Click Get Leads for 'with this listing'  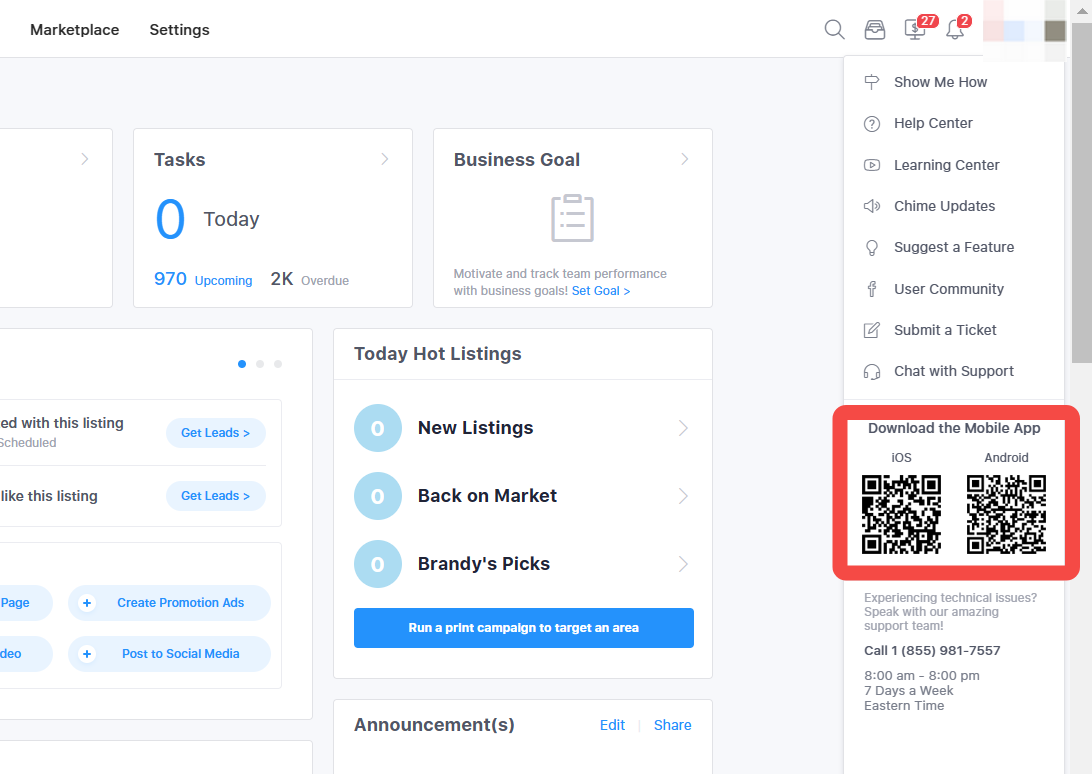[216, 433]
